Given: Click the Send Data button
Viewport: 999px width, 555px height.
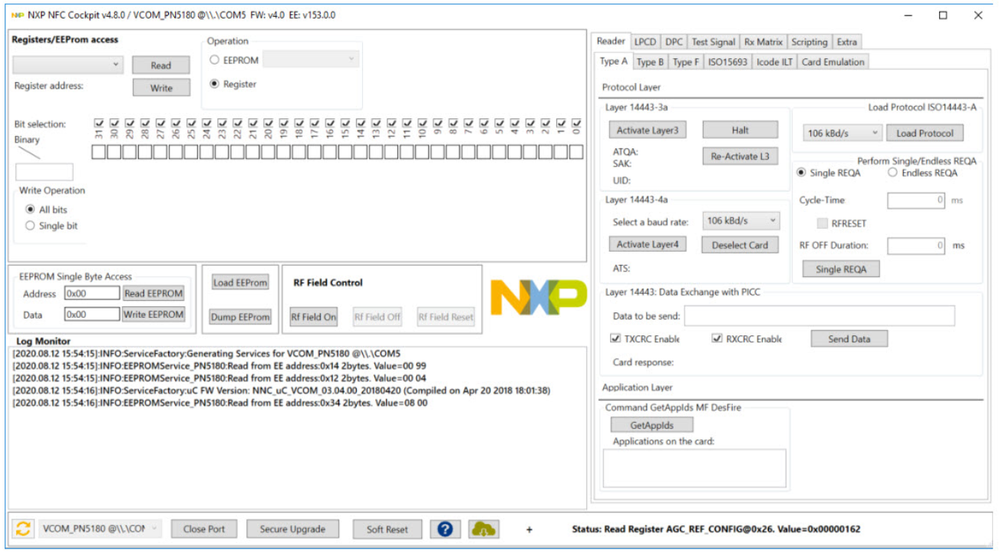Looking at the screenshot, I should (x=849, y=339).
